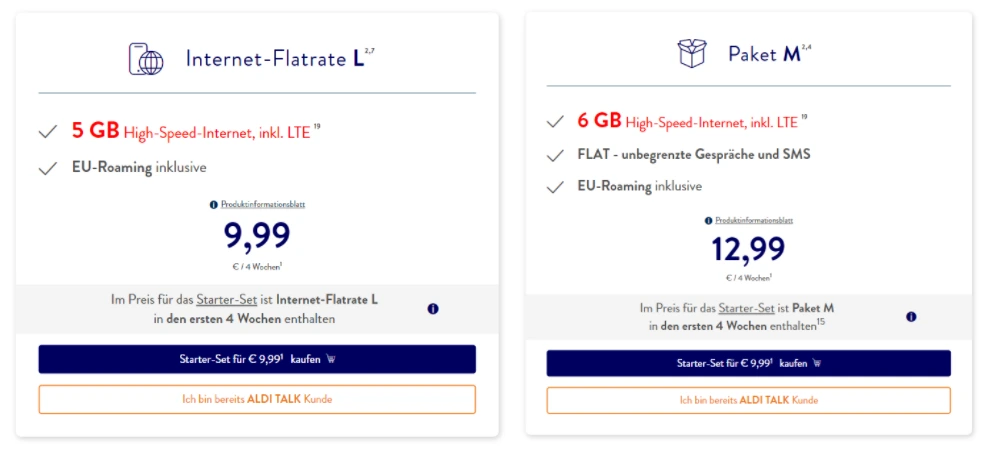The width and height of the screenshot is (991, 451).
Task: Buy the Starter-Set with Paket M
Action: [748, 363]
